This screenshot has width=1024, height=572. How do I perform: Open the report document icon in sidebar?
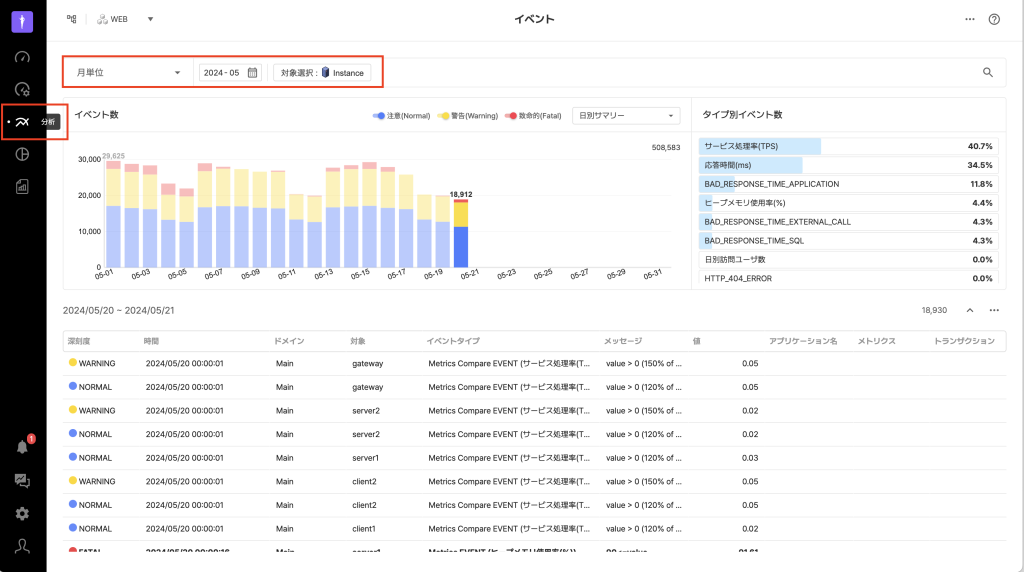pos(22,186)
